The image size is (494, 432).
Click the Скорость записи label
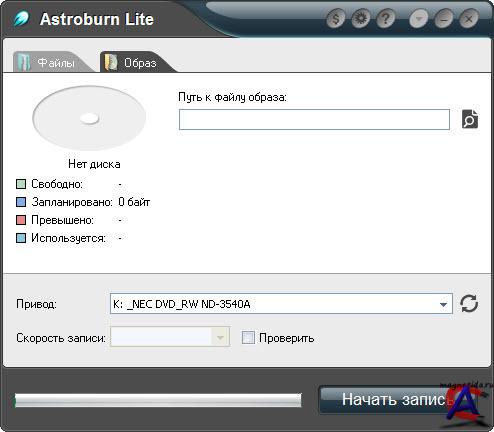click(61, 338)
